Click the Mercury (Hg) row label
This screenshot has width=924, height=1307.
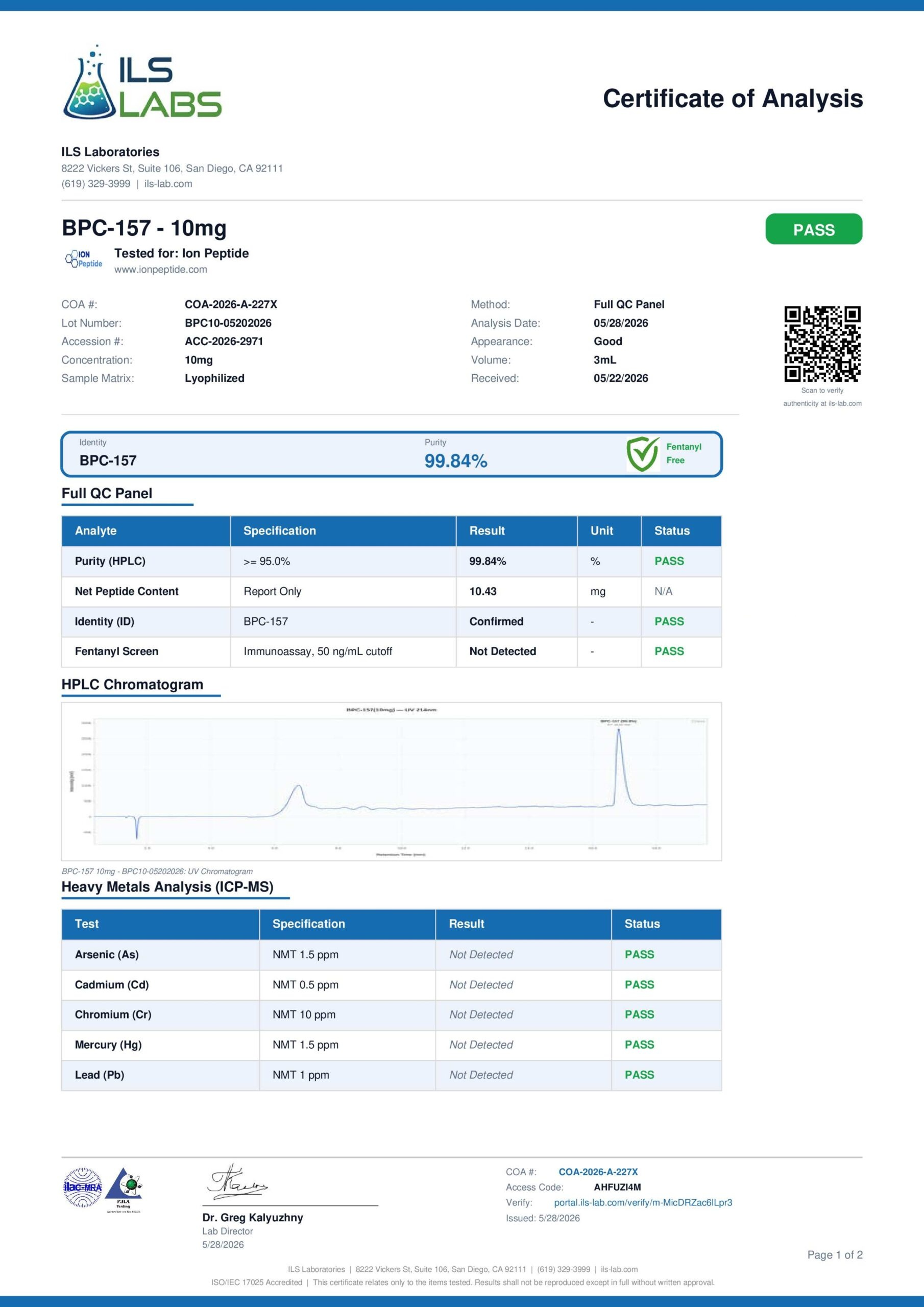108,1045
